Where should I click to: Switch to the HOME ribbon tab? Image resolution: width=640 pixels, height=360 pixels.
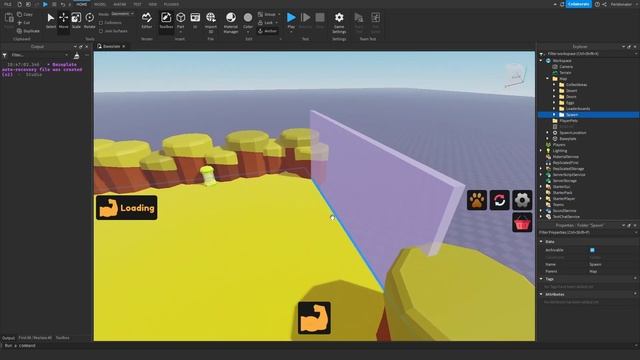pos(82,4)
